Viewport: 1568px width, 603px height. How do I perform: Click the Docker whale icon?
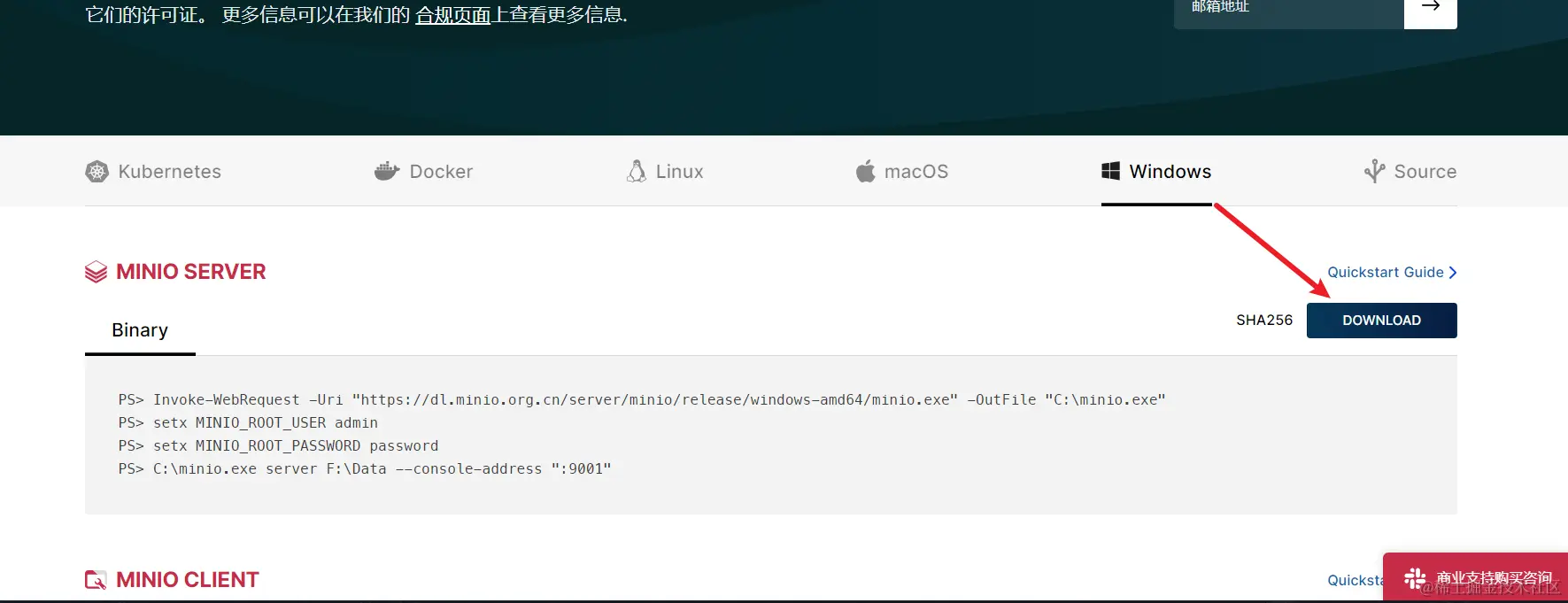click(x=387, y=171)
